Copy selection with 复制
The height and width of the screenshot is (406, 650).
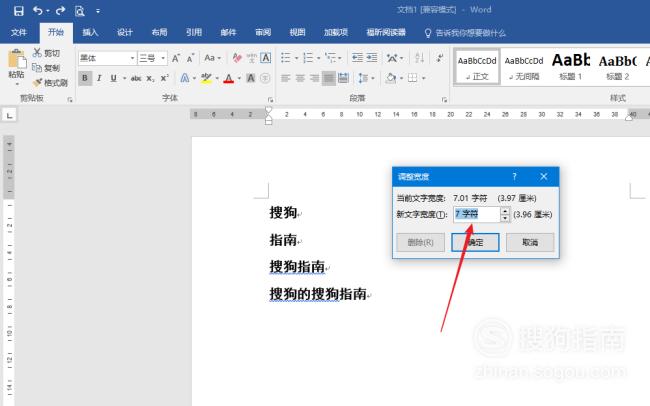coord(46,68)
